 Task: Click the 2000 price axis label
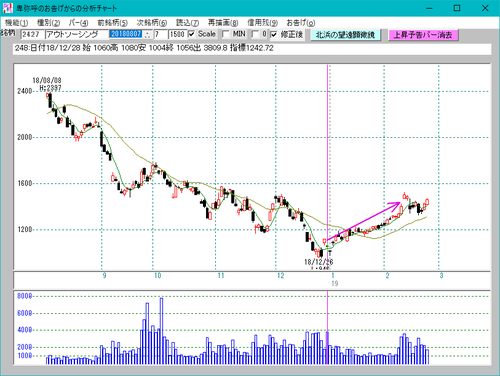click(25, 137)
